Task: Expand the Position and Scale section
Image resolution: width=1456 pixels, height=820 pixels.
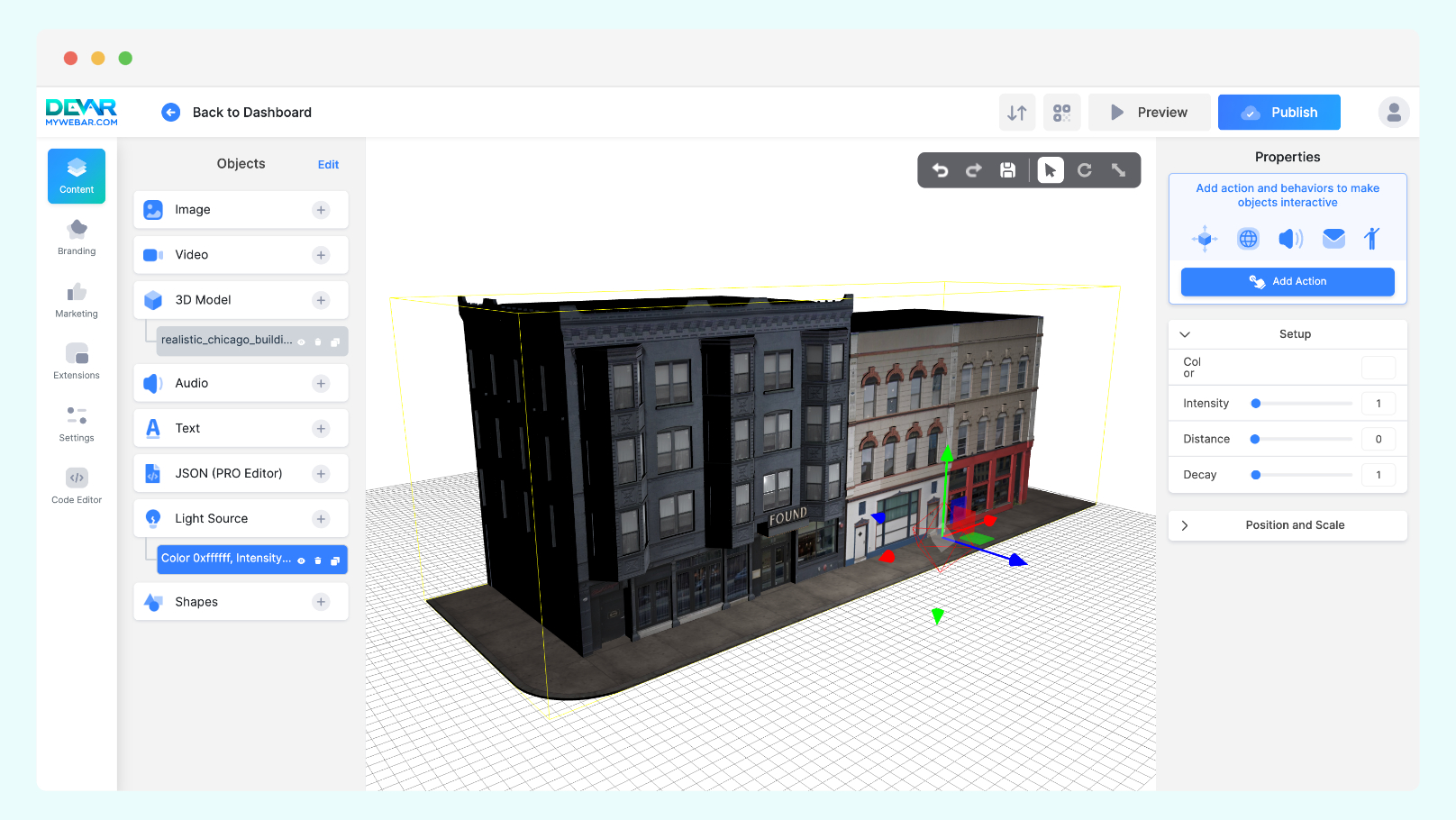Action: coord(1185,525)
